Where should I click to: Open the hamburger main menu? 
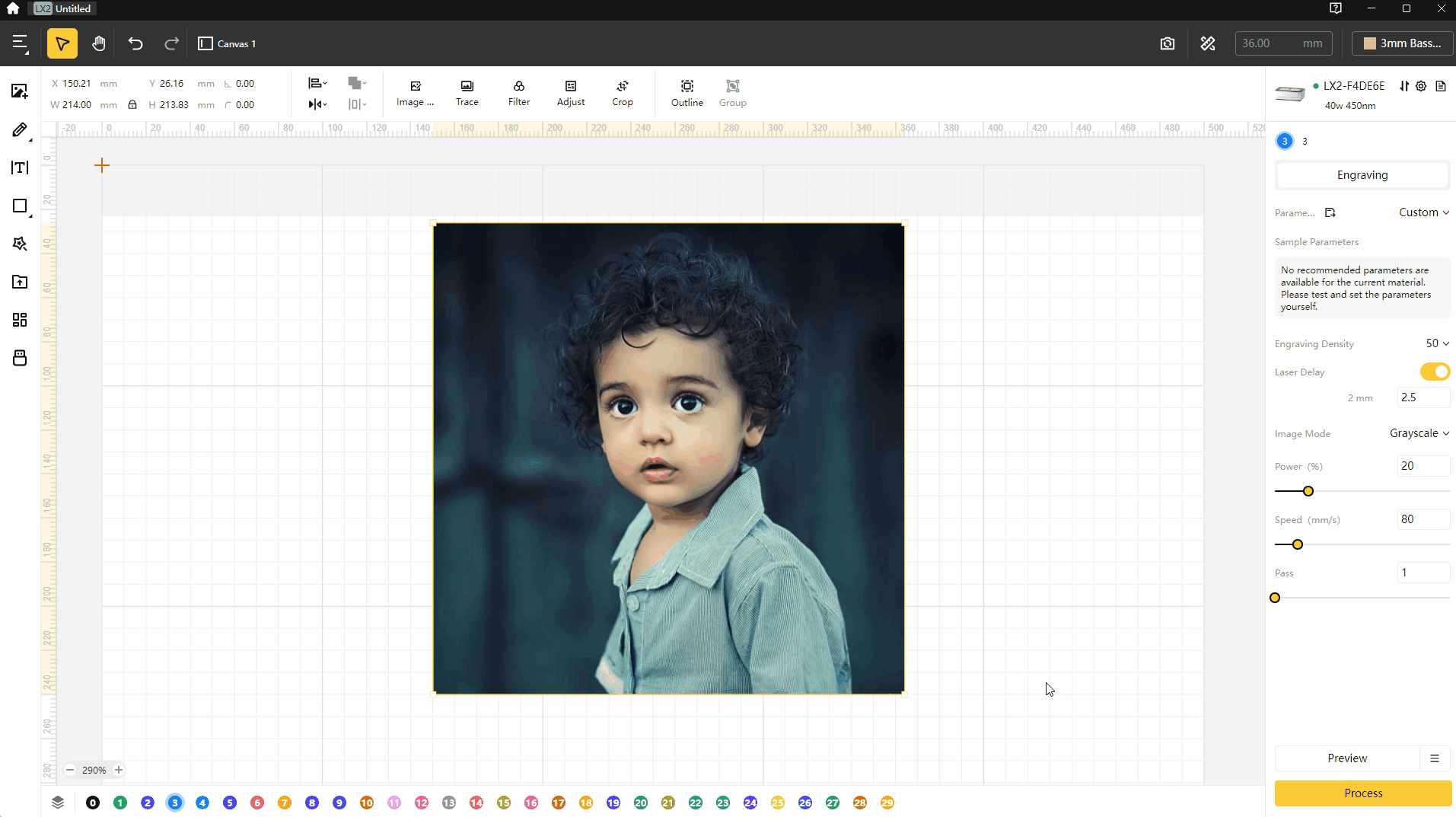(20, 43)
